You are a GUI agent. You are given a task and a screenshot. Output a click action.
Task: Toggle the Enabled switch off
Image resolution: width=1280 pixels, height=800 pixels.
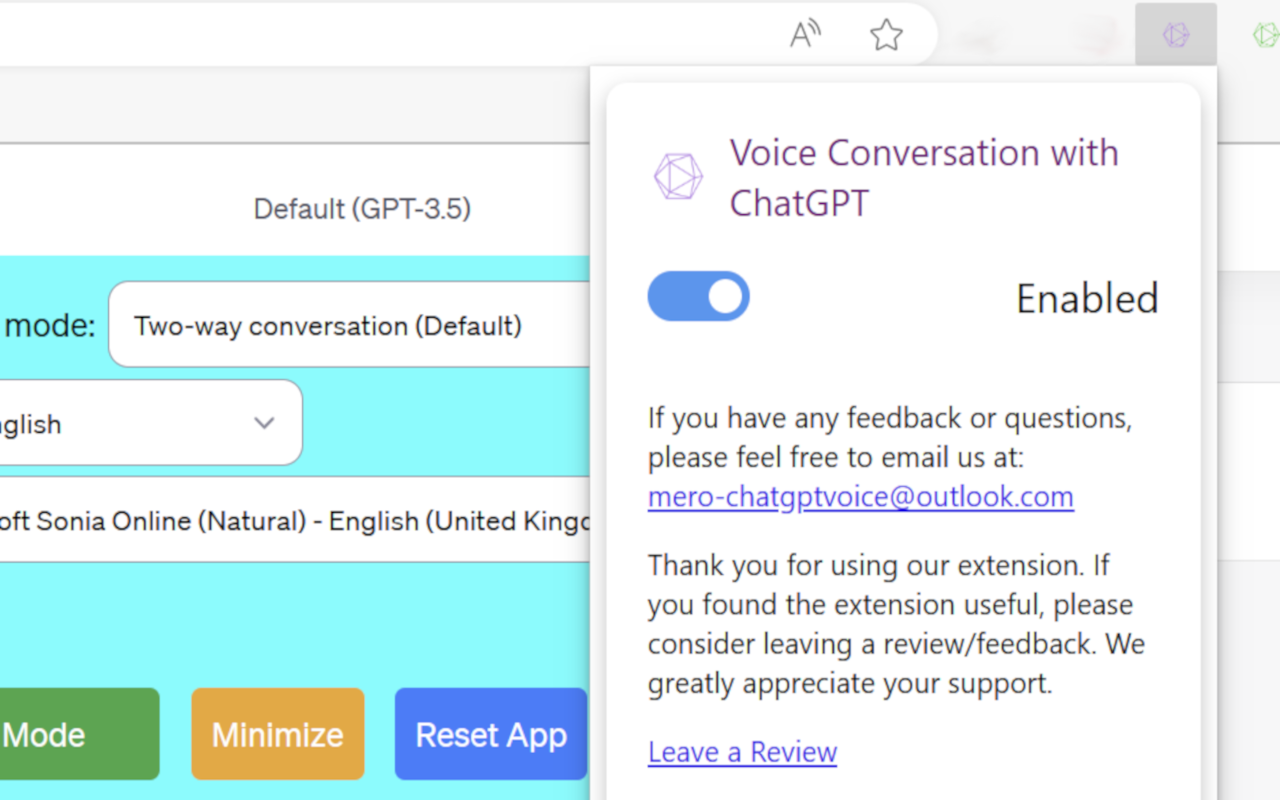(699, 296)
